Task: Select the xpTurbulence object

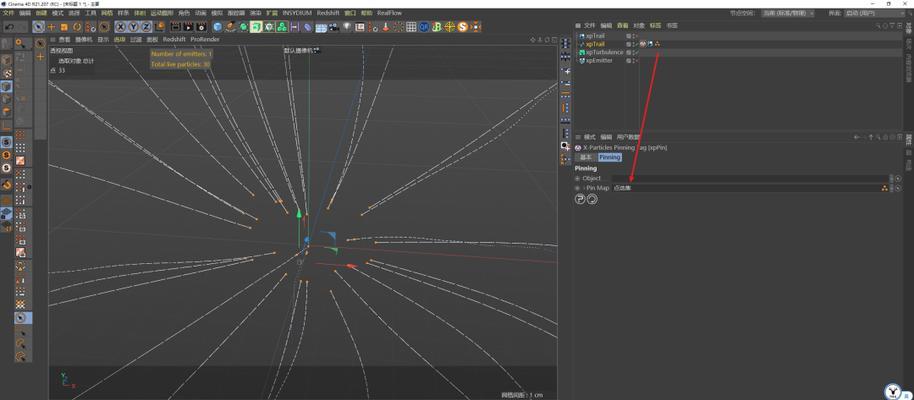Action: 604,52
